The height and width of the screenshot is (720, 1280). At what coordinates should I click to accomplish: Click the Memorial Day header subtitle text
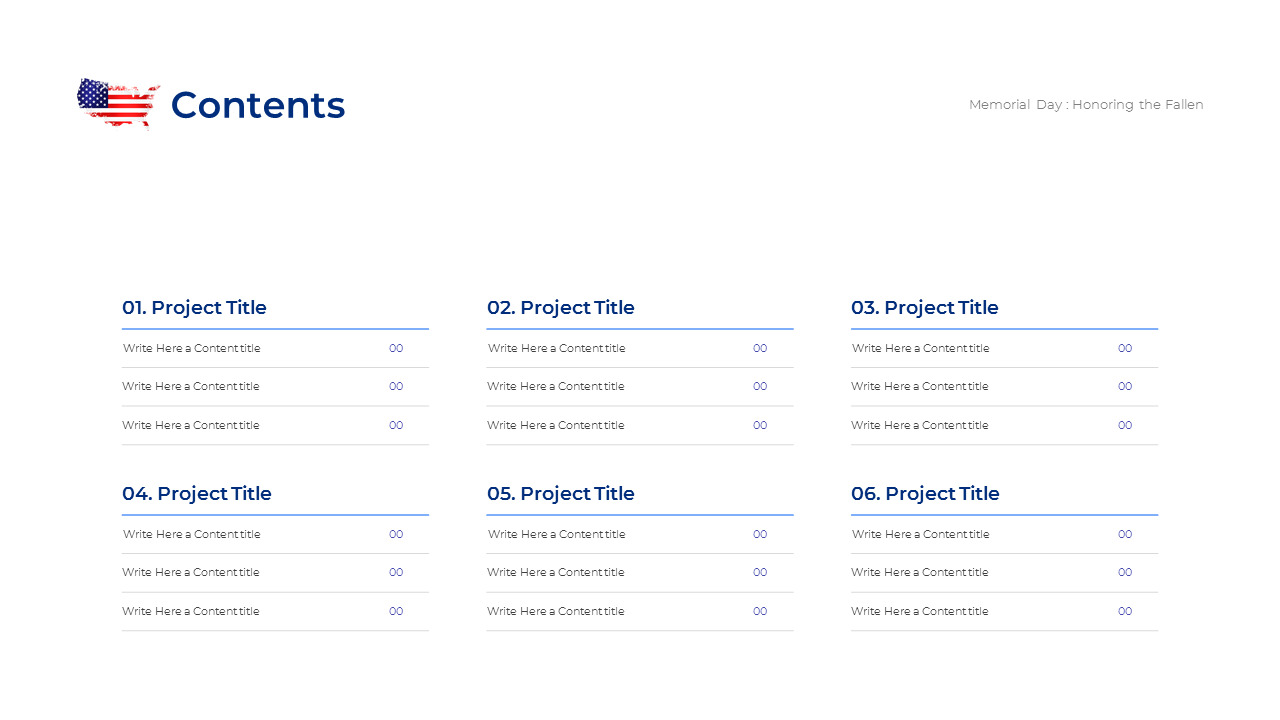click(x=1086, y=104)
